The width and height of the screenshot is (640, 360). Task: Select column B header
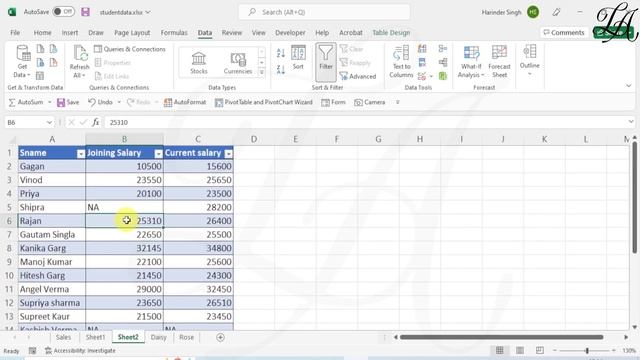[124, 139]
